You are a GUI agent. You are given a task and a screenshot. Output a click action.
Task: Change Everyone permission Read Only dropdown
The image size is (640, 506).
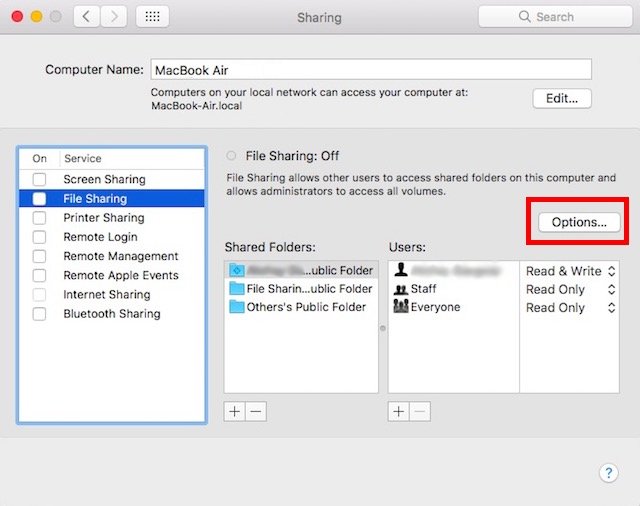point(570,308)
